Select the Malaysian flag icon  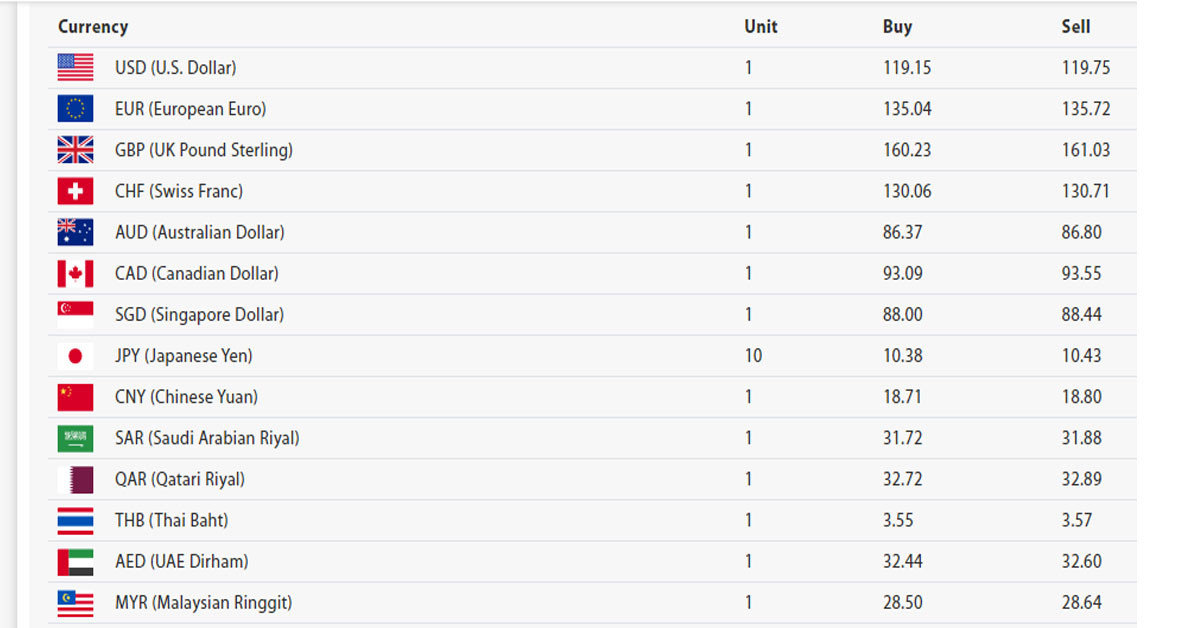(x=75, y=603)
